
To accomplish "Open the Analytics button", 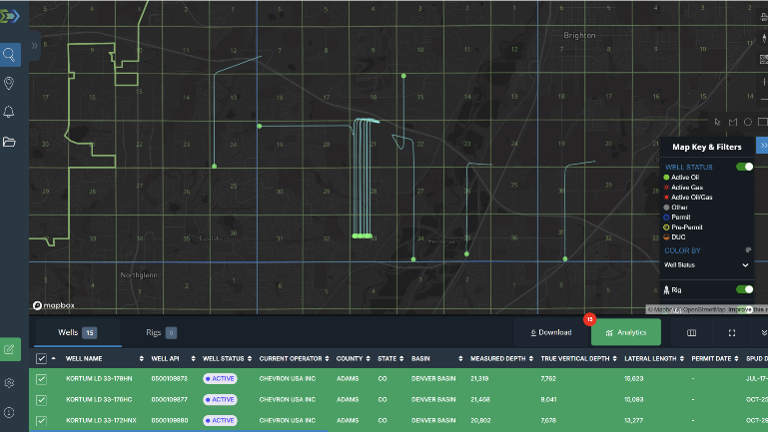I will tap(625, 332).
